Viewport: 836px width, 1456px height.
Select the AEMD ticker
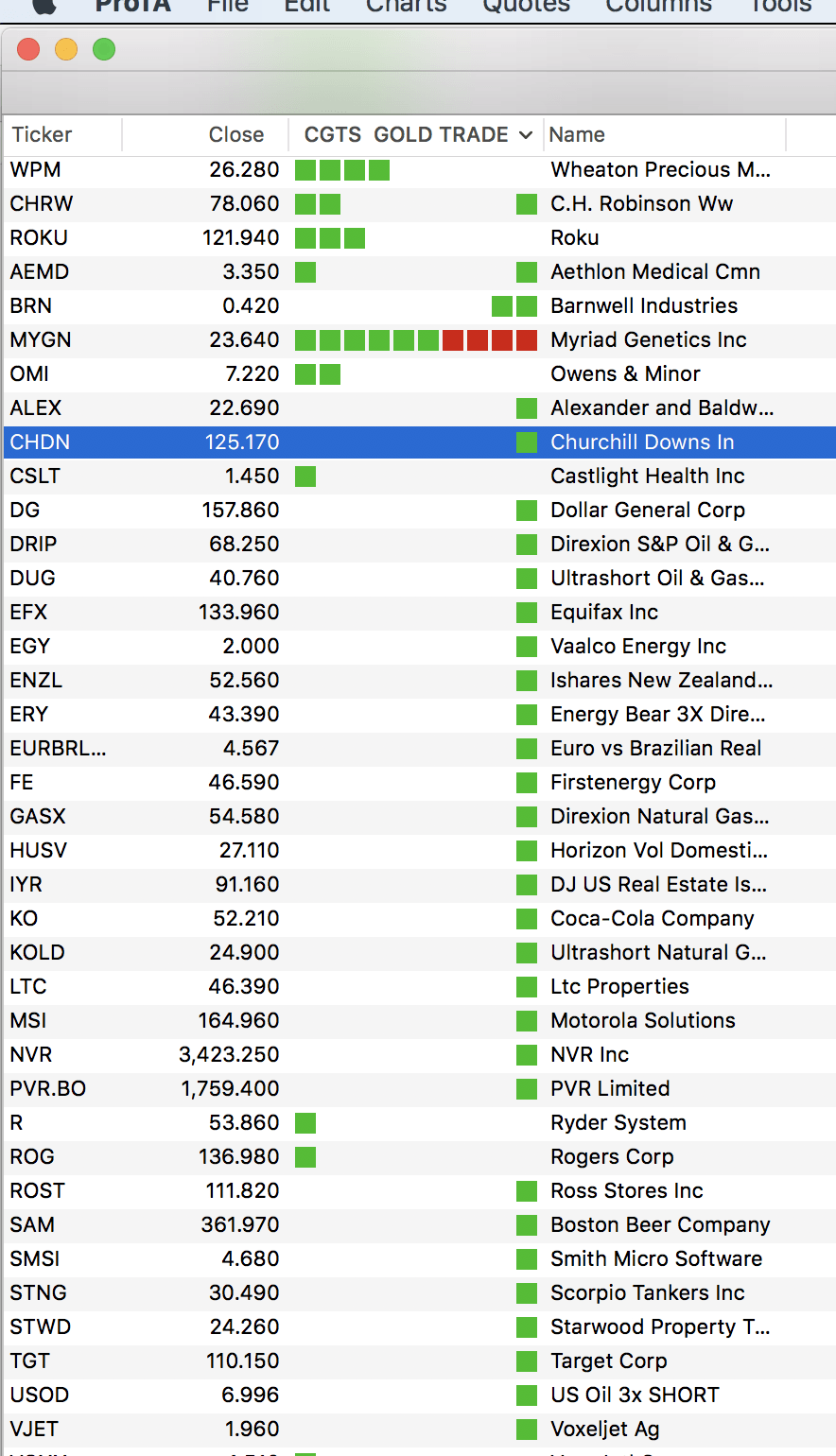(x=40, y=271)
